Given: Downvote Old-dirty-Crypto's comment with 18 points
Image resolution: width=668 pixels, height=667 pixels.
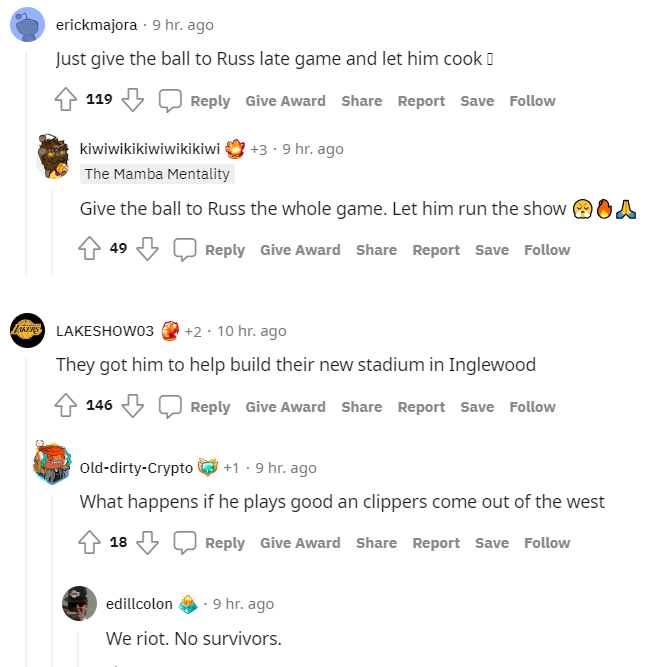Looking at the screenshot, I should [x=147, y=543].
